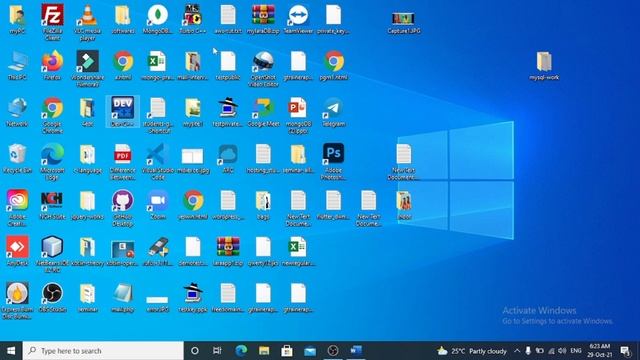The image size is (640, 360).
Task: Open the Windows Start menu
Action: click(x=11, y=351)
